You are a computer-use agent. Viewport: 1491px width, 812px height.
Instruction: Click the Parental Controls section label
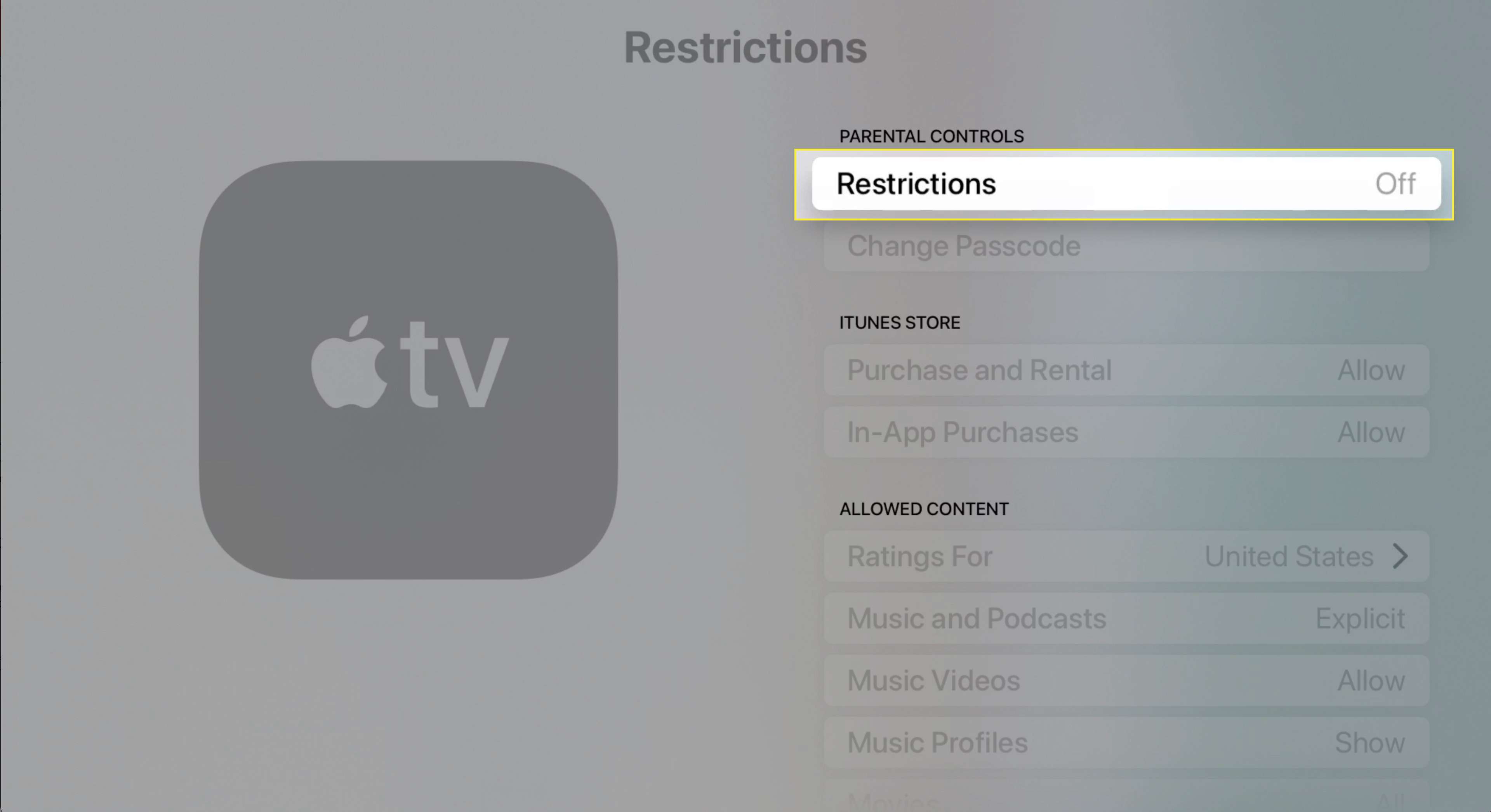932,136
